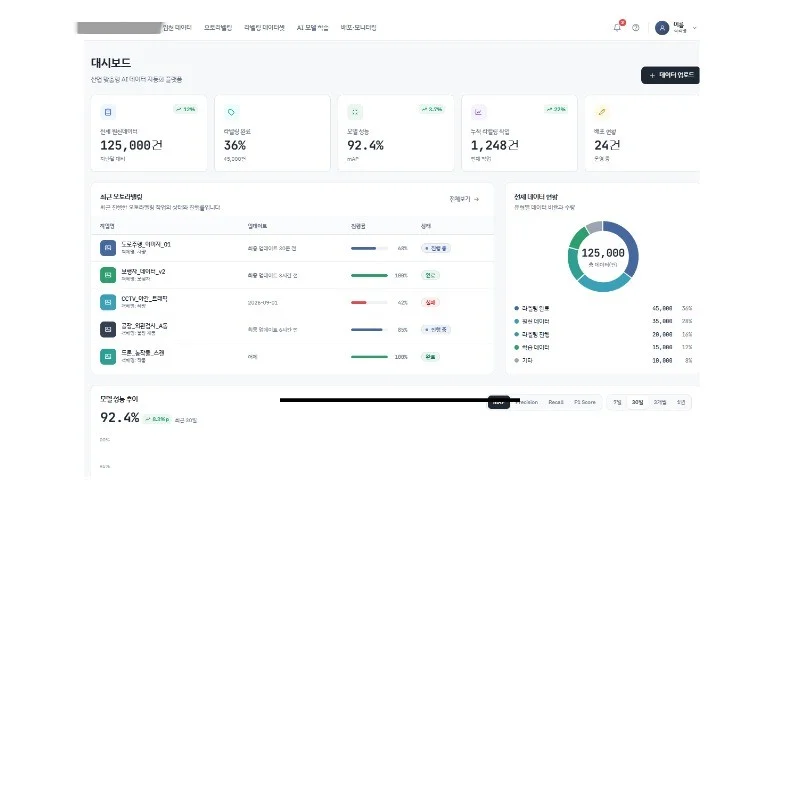
Task: Click the 35,000 legend value
Action: (662, 321)
